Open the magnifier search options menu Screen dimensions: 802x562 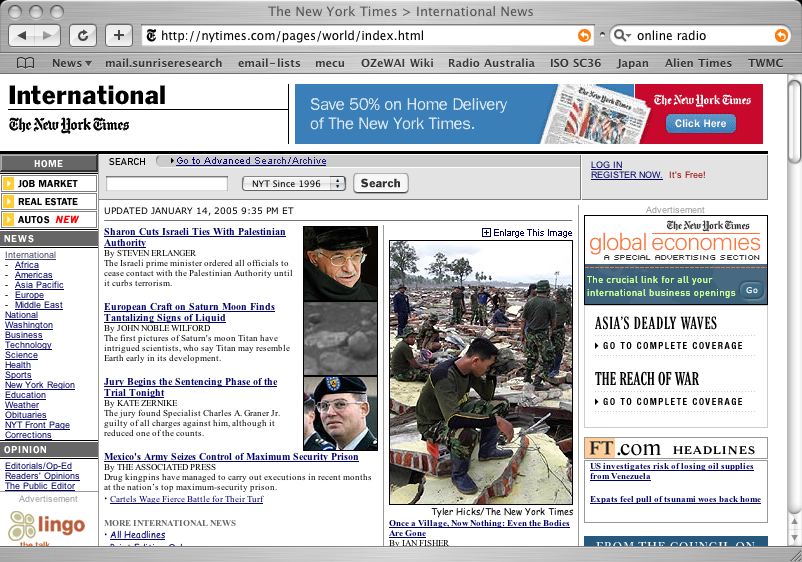coord(621,35)
